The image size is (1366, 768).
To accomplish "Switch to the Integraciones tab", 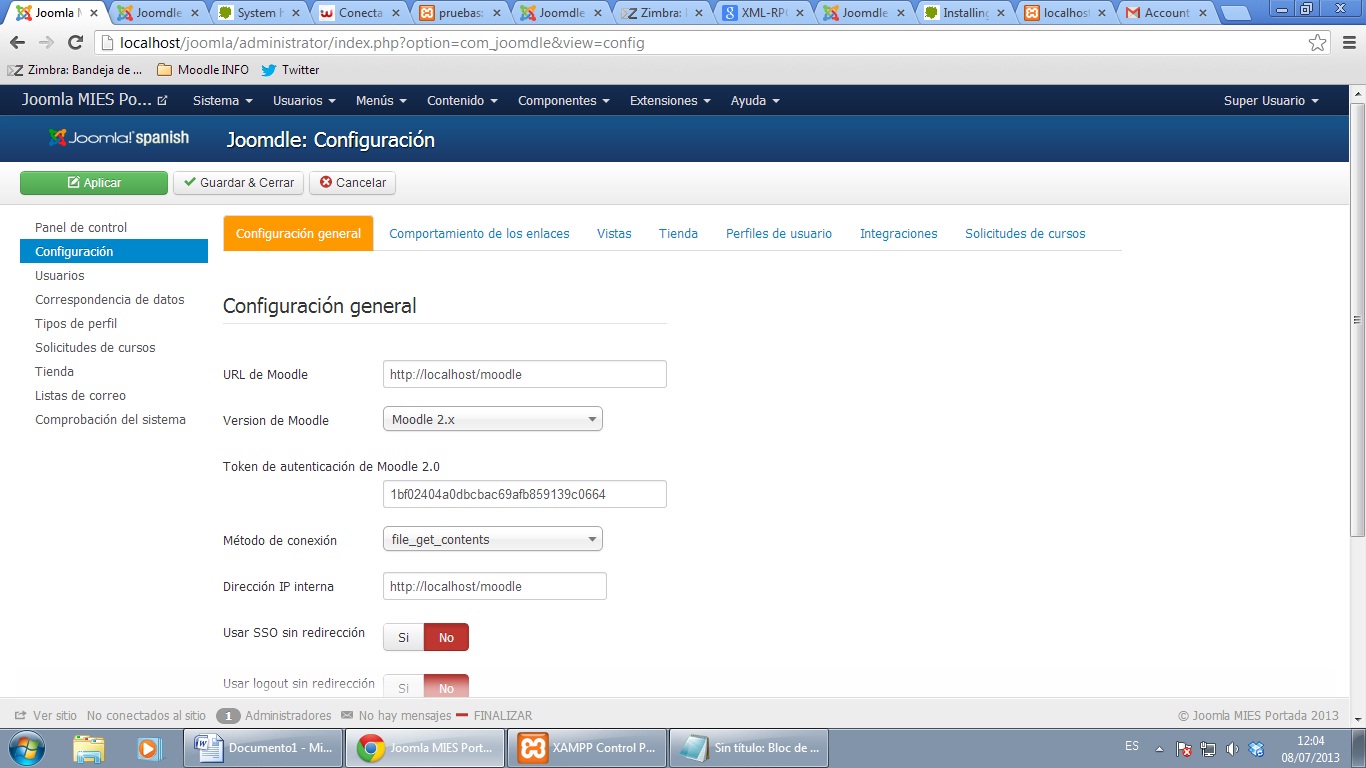I will point(898,233).
